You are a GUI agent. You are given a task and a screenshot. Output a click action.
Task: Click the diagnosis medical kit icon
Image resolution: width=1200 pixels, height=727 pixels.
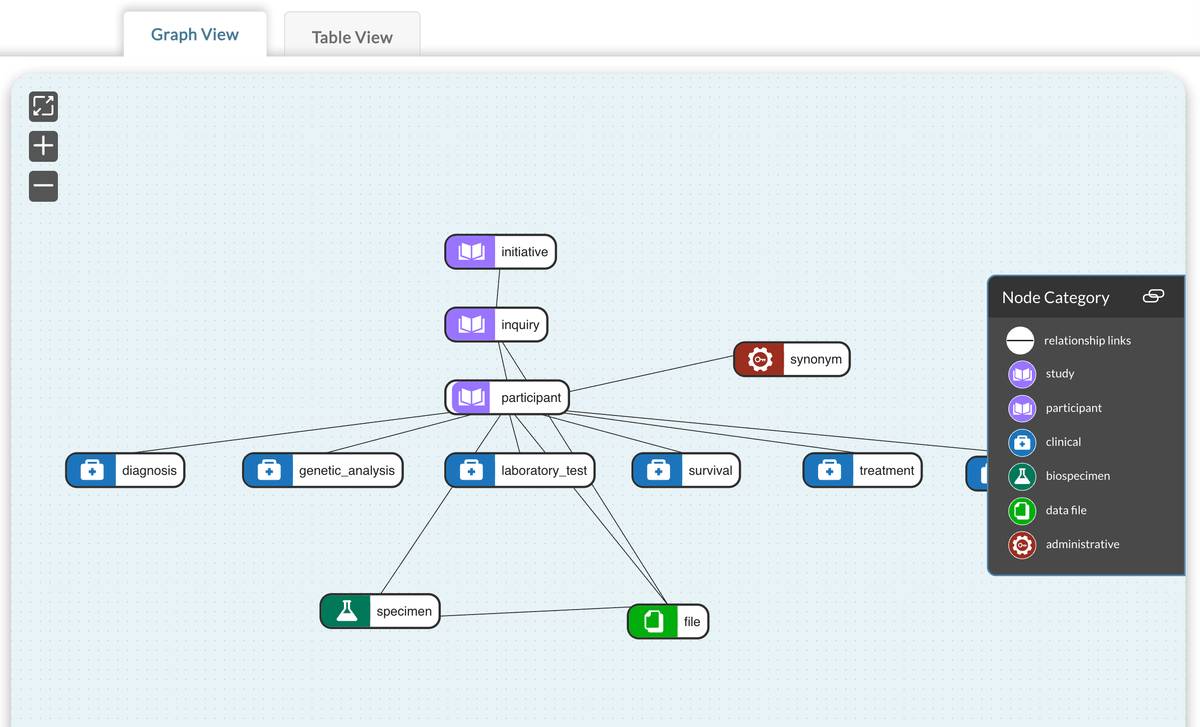click(92, 470)
